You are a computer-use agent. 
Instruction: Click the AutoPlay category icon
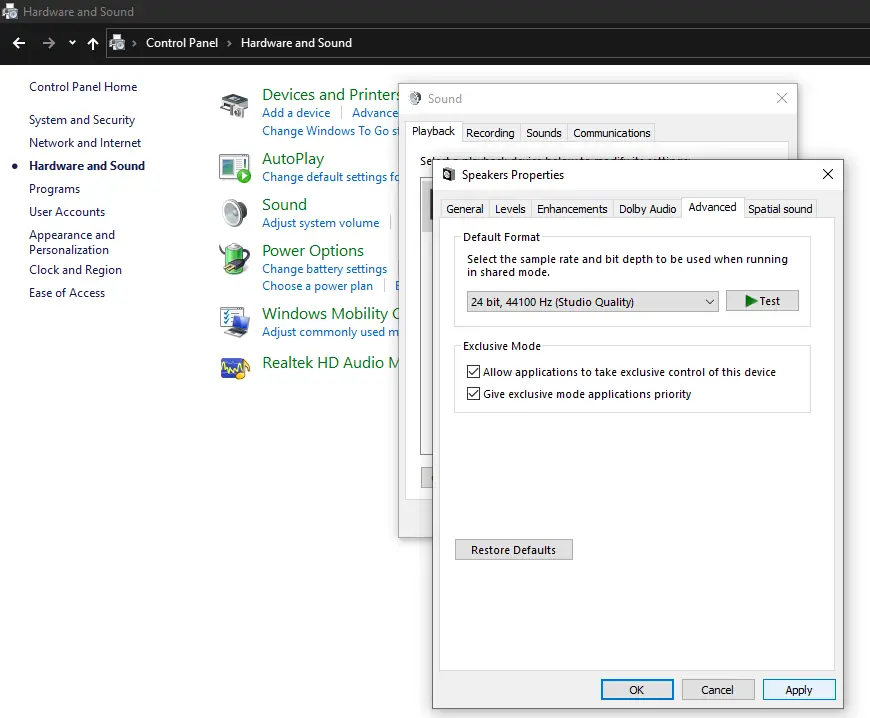[x=234, y=168]
